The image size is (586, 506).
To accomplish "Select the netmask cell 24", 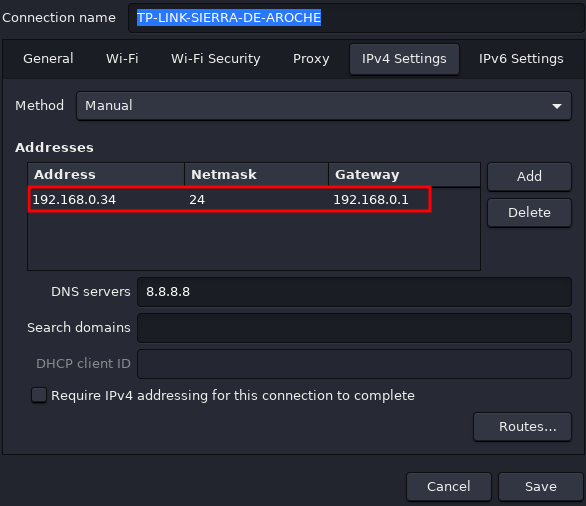I will 197,200.
